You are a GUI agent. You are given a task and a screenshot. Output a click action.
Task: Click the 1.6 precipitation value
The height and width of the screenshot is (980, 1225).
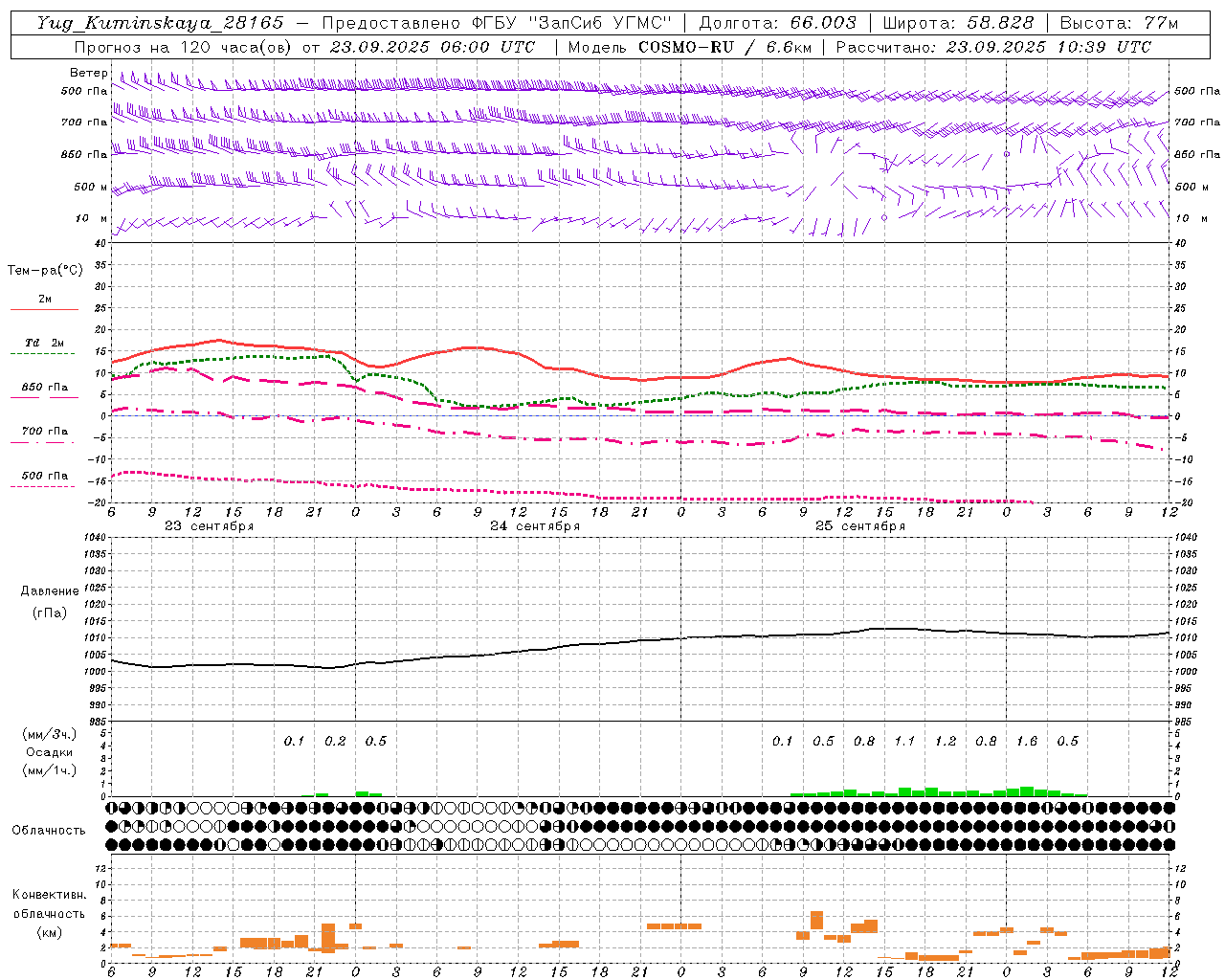tap(1027, 741)
